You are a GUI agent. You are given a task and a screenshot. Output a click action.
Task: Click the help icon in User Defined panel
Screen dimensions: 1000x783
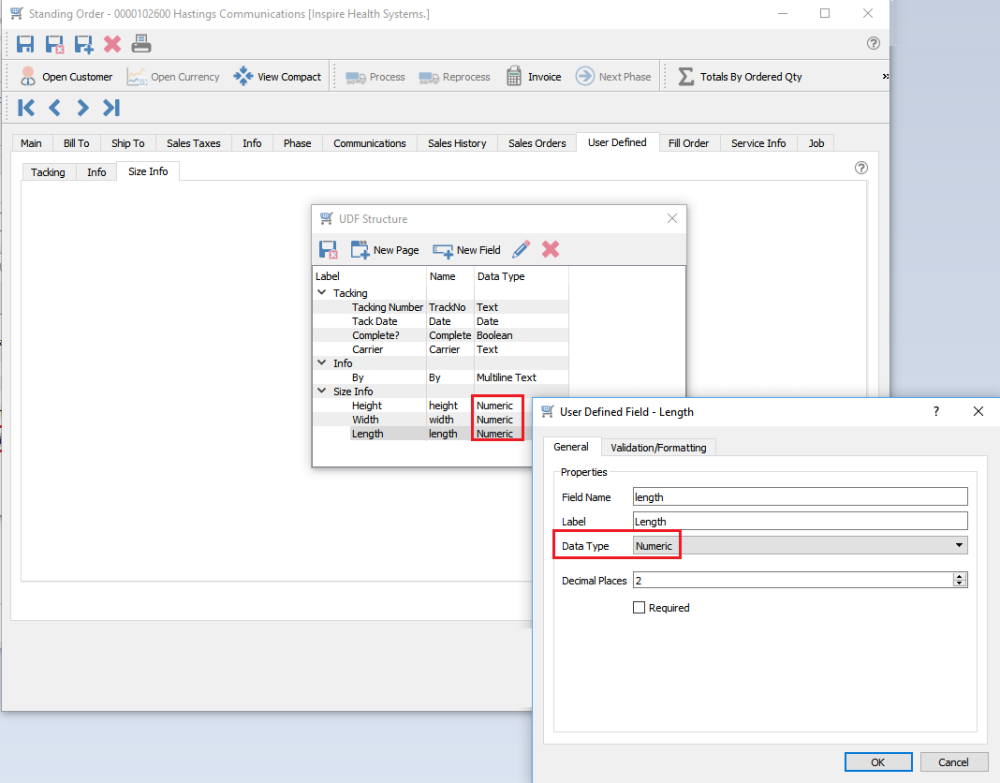pyautogui.click(x=861, y=168)
